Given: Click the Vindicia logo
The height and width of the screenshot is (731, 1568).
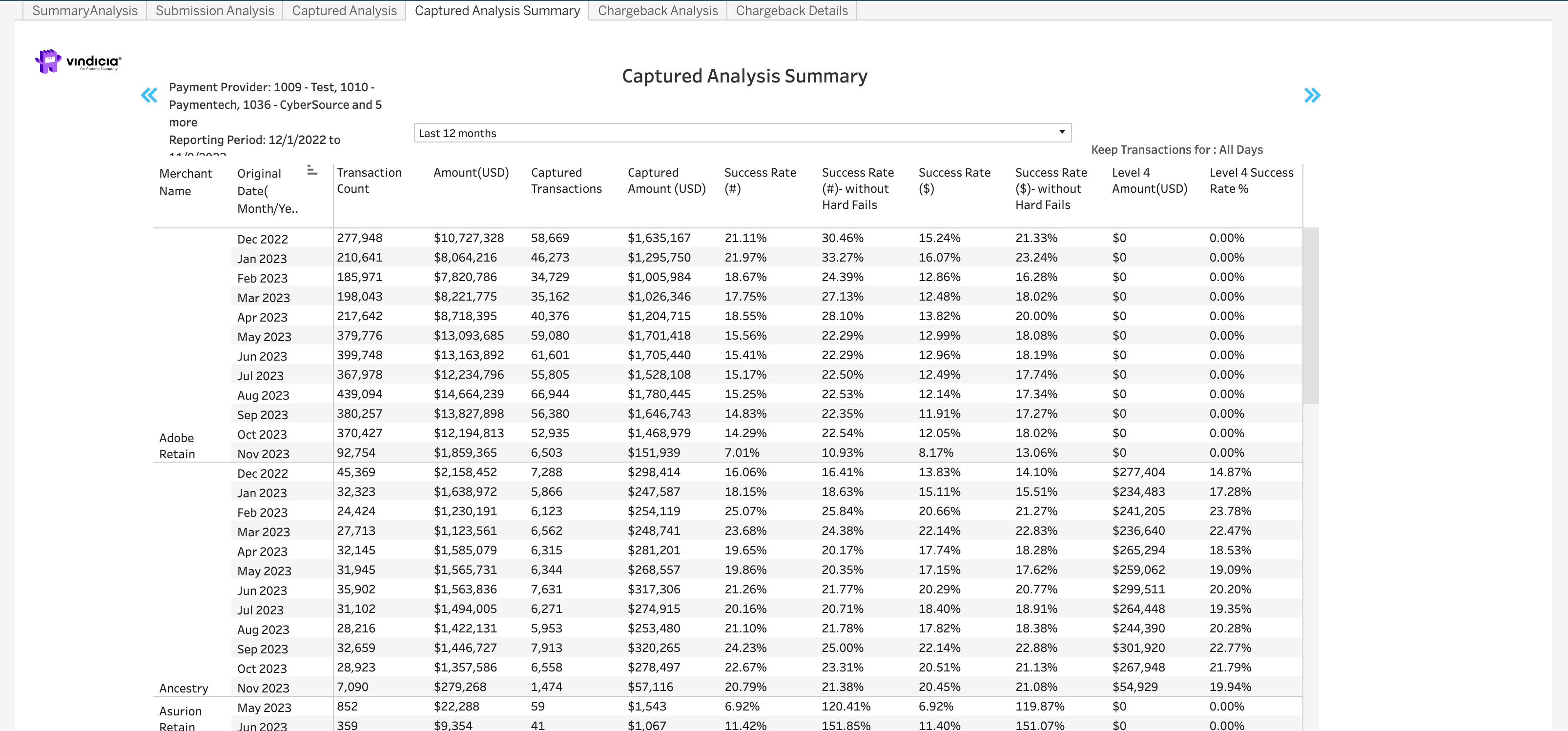Looking at the screenshot, I should pyautogui.click(x=78, y=61).
